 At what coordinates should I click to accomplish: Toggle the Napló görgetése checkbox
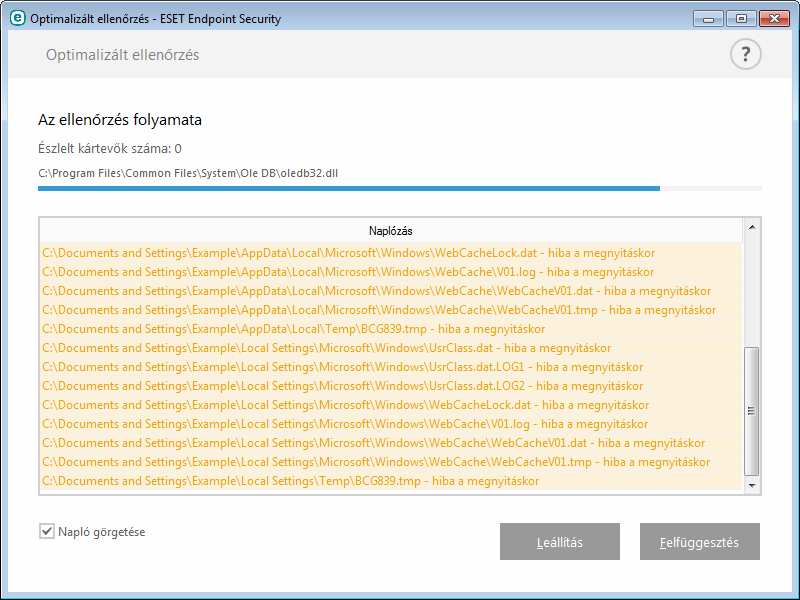tap(46, 531)
